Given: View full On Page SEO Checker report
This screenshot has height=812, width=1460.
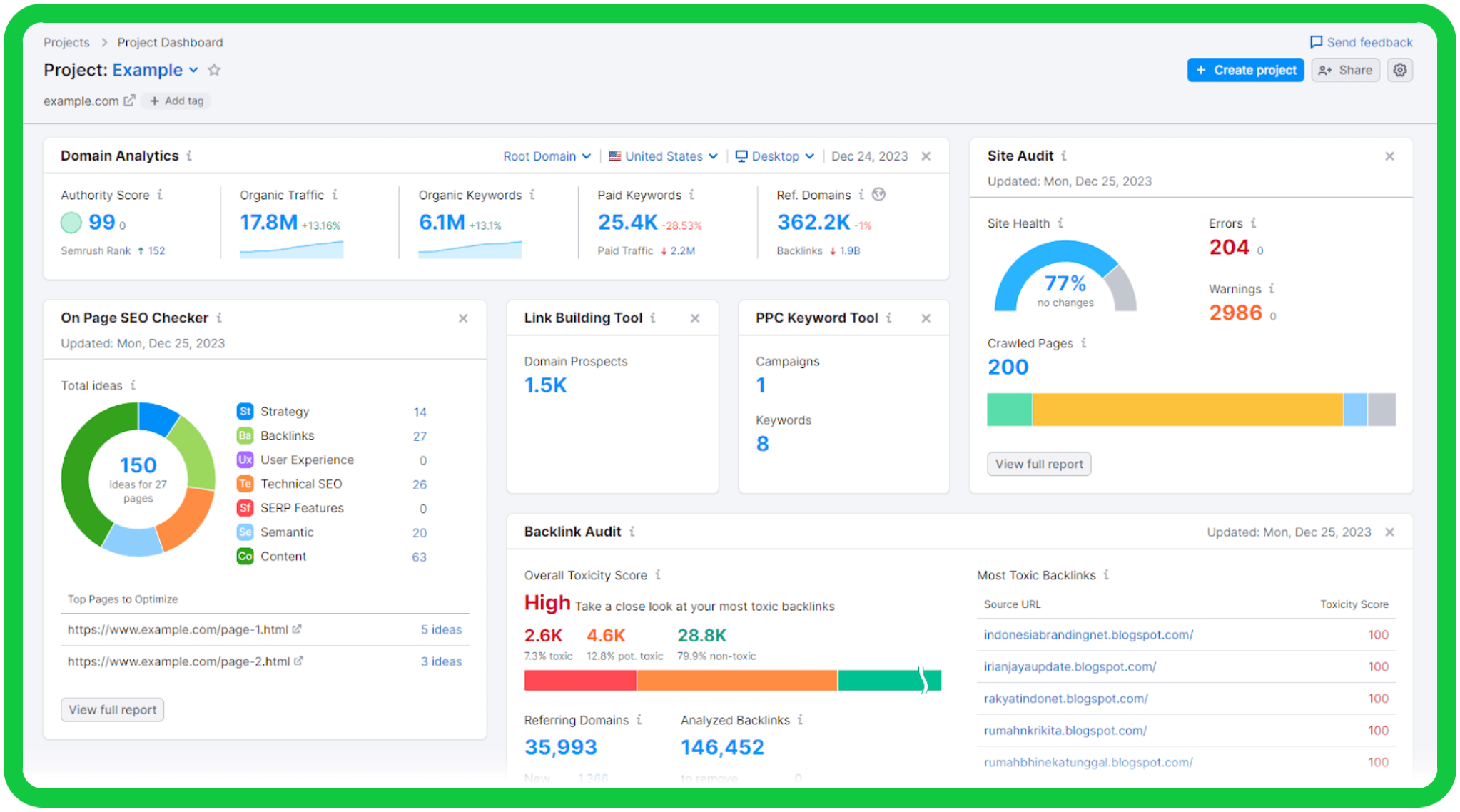Looking at the screenshot, I should (x=112, y=709).
